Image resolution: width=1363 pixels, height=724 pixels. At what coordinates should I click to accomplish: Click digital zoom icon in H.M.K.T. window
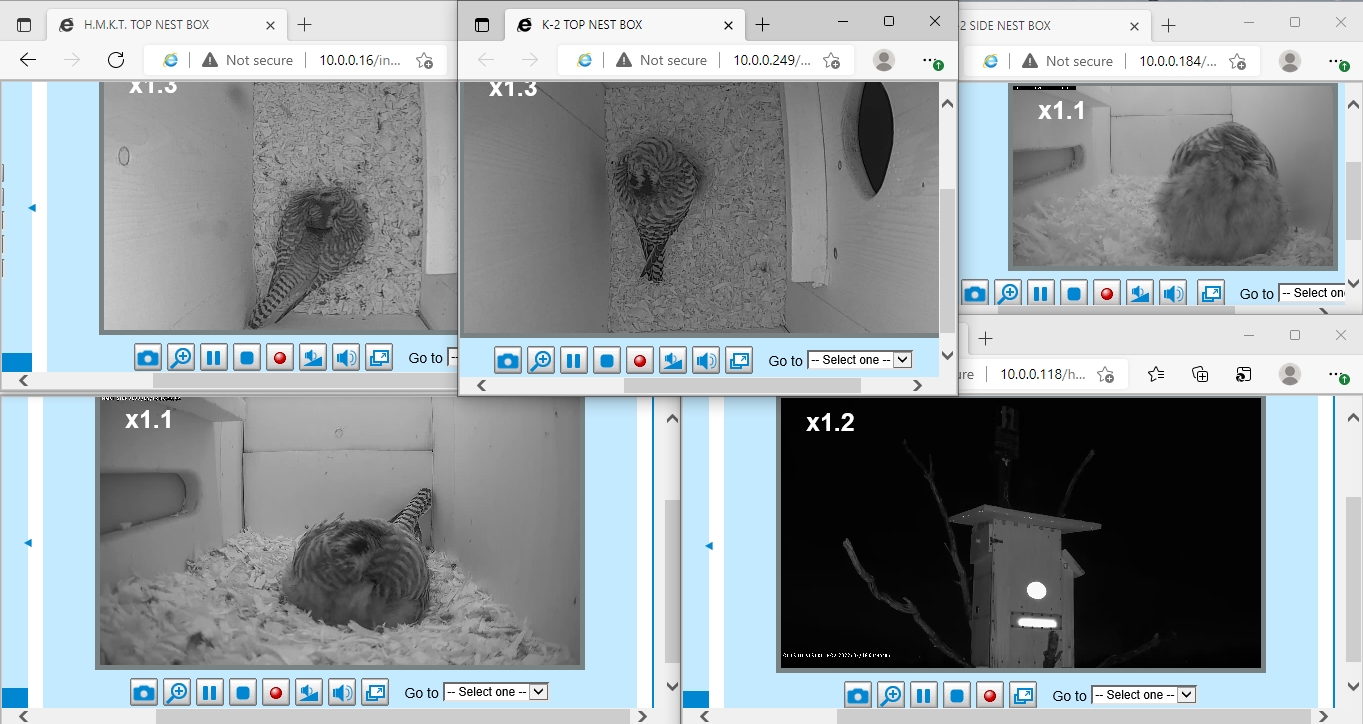point(181,358)
